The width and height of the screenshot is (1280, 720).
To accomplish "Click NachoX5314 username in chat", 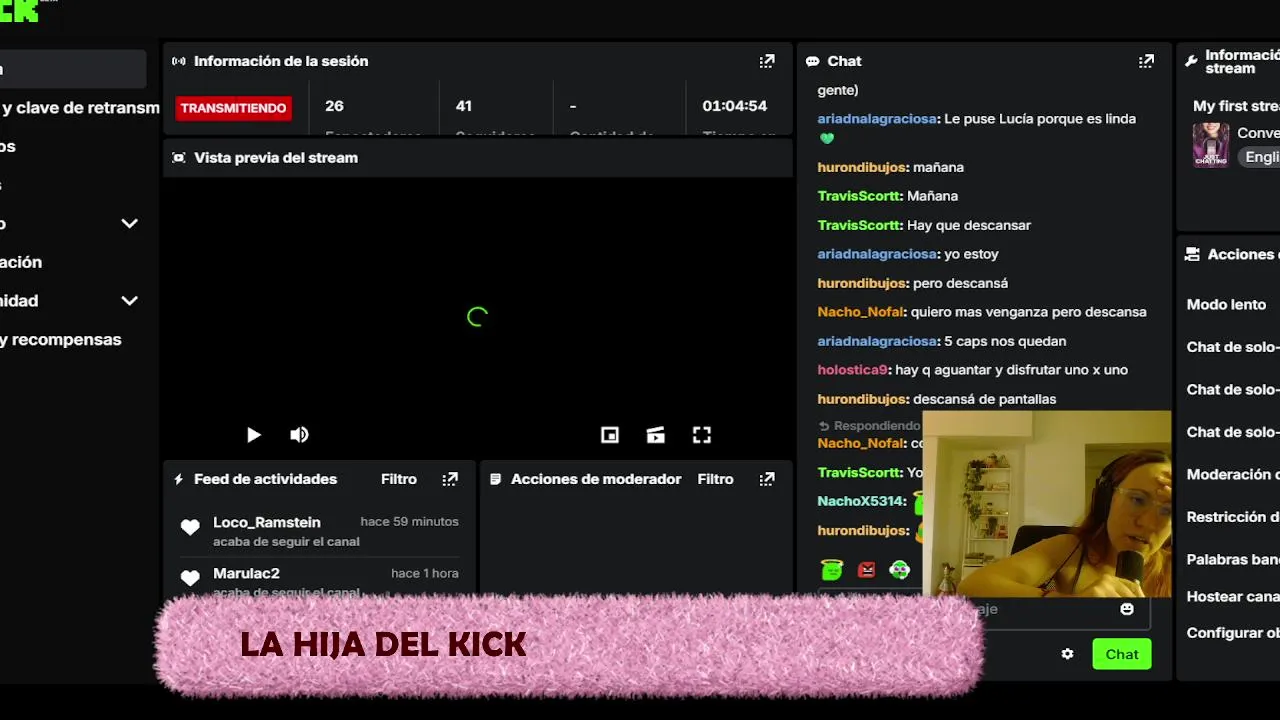I will (x=862, y=501).
